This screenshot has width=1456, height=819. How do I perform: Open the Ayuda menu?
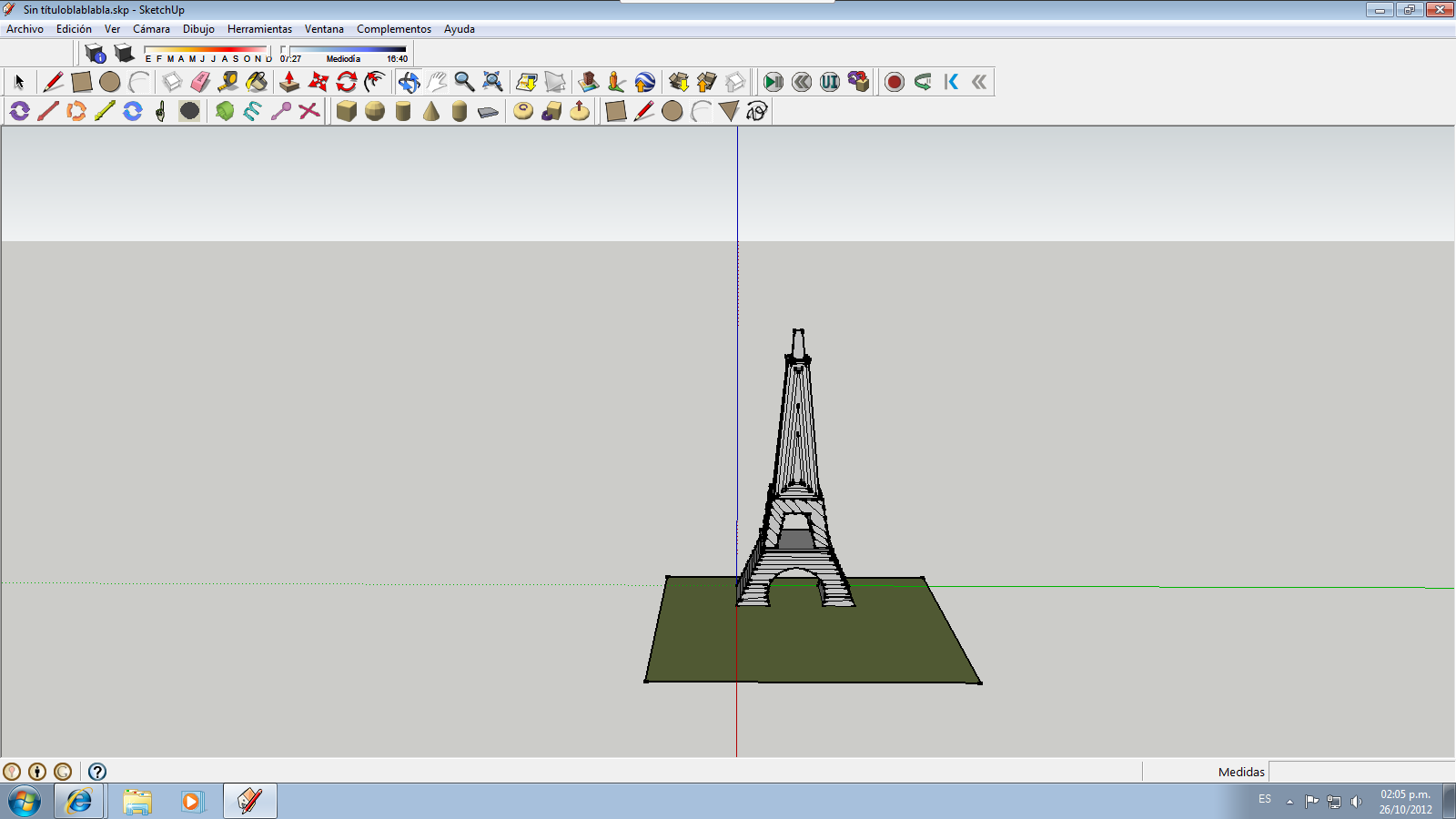click(460, 29)
